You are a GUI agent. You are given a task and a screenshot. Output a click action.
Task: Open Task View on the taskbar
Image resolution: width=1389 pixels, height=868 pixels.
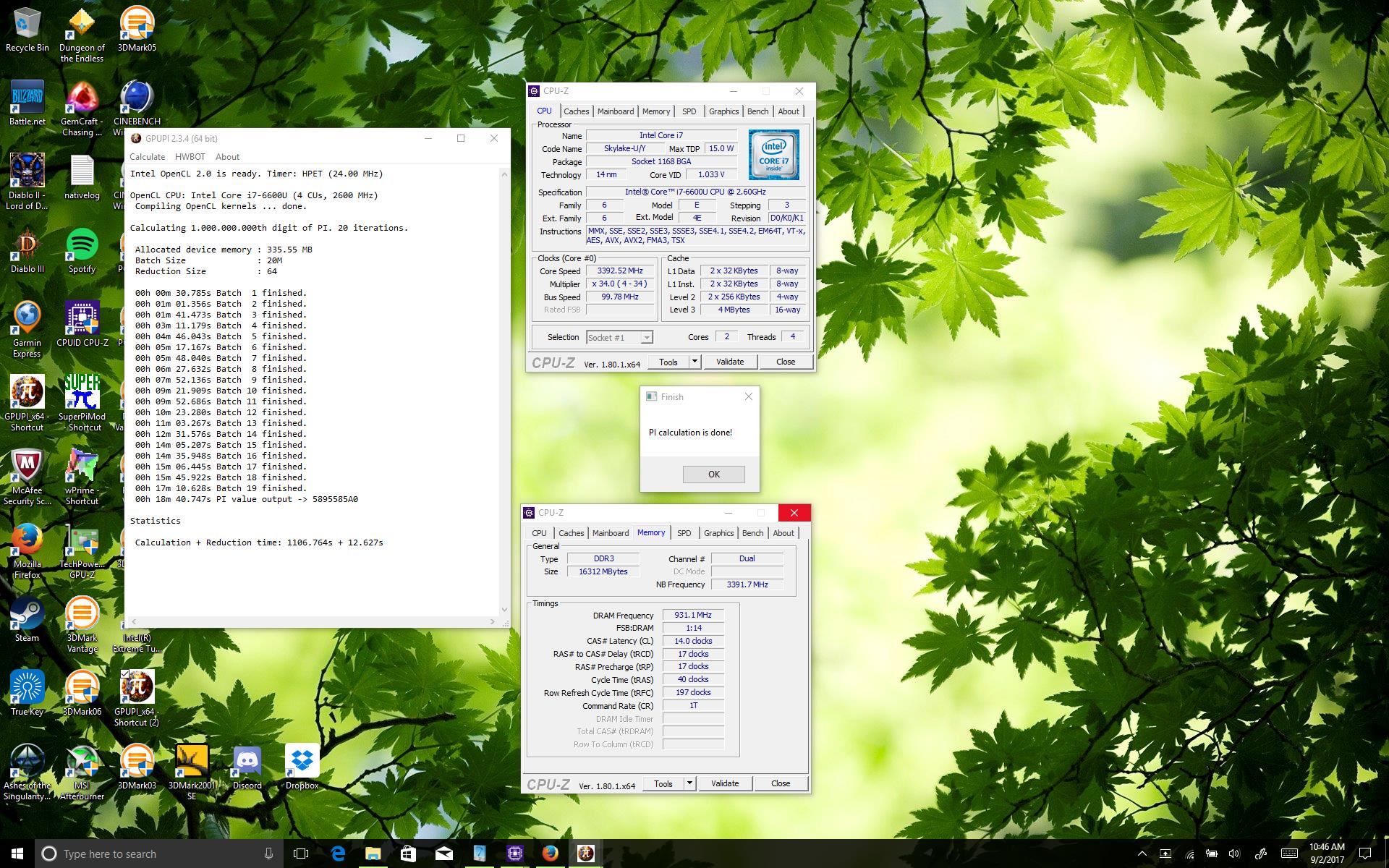click(301, 854)
